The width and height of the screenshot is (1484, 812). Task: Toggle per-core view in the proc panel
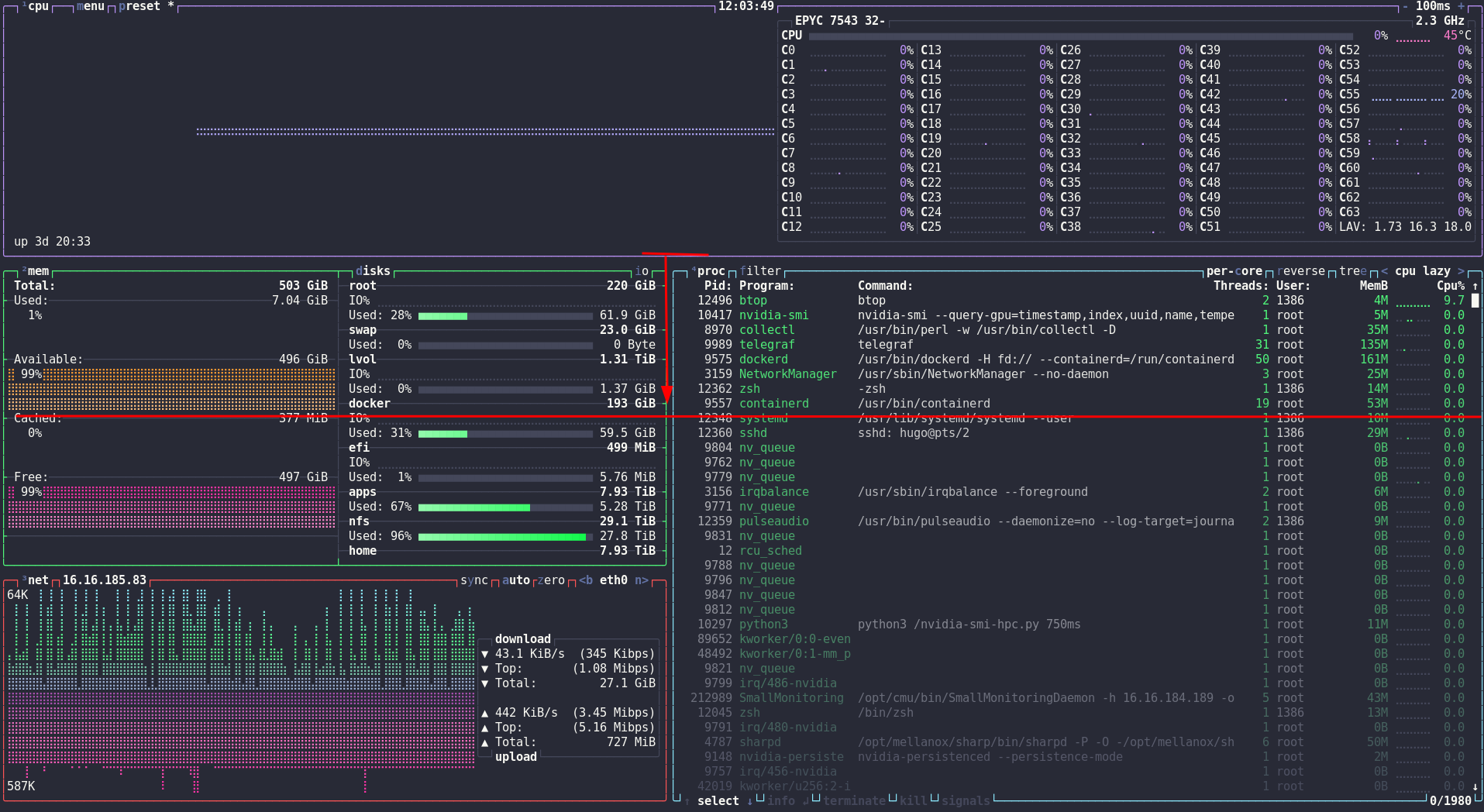[x=1233, y=270]
